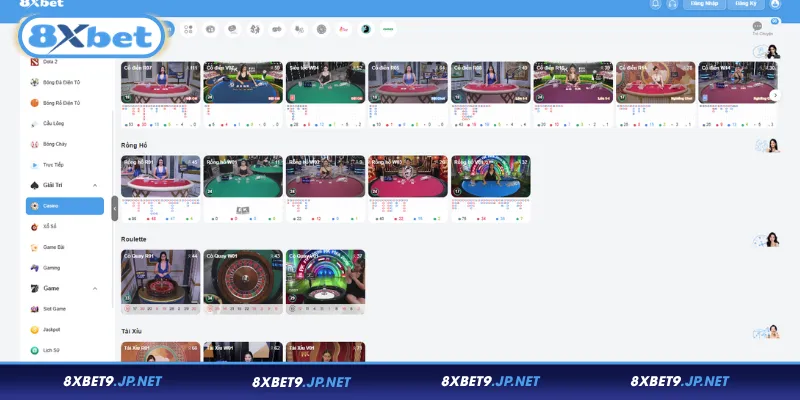Collapse the sidebar using its arrow handle
The image size is (800, 400).
pos(114,208)
